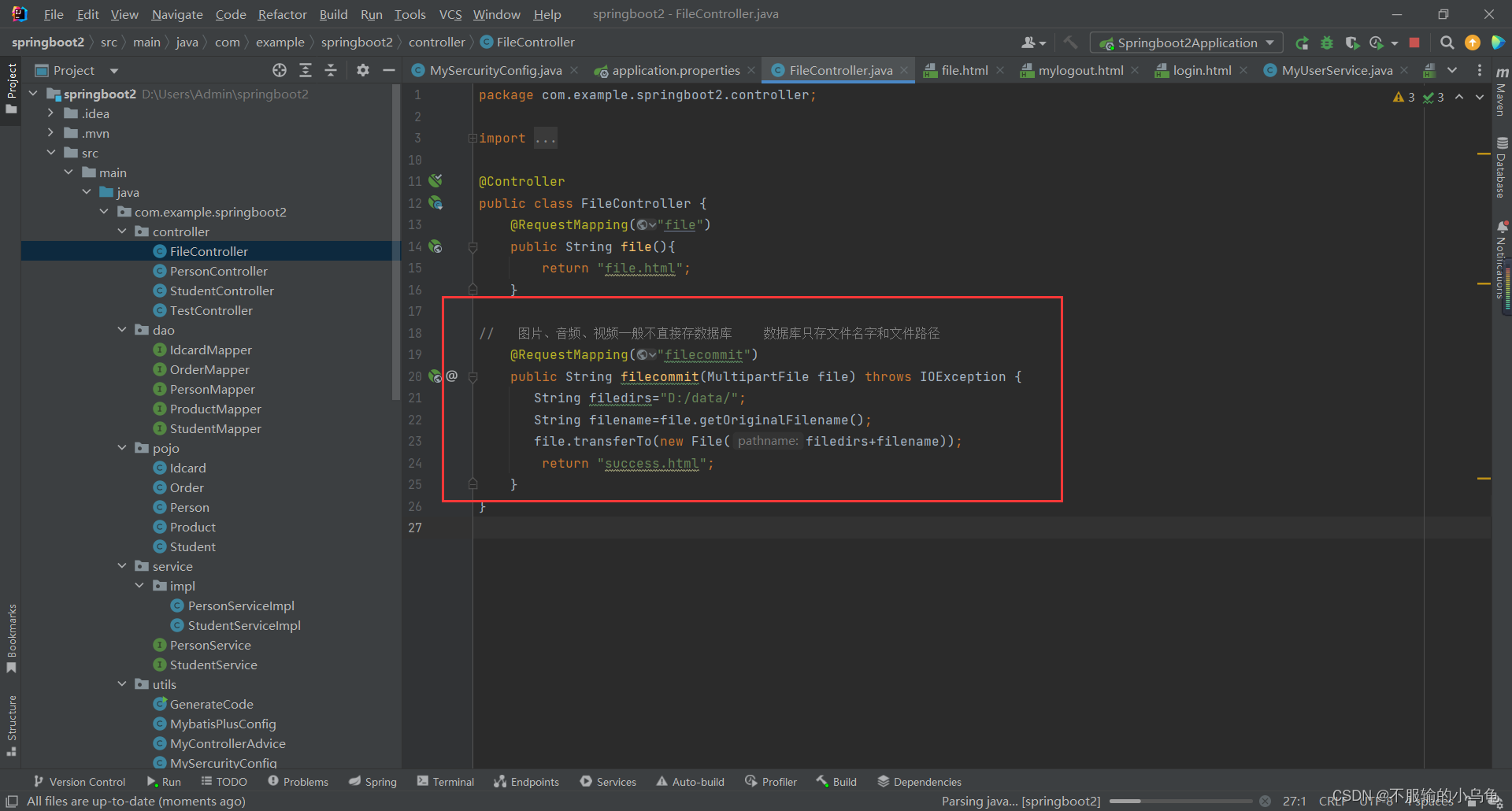Click gutter icon beside line 14
This screenshot has width=1512, height=811.
(435, 246)
